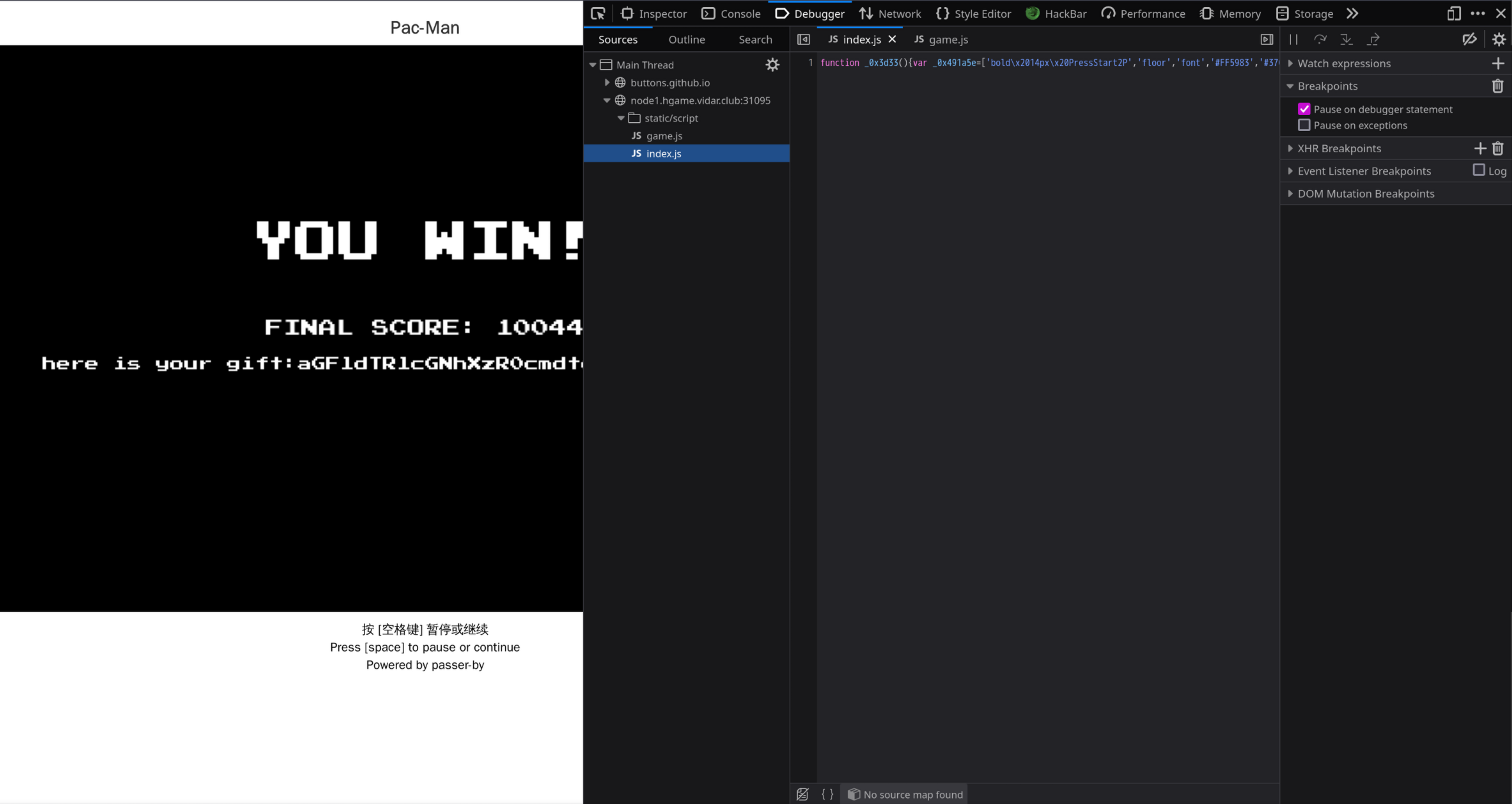Click the obfuscated code line text
Screen dimensions: 1512x804
coord(1049,63)
